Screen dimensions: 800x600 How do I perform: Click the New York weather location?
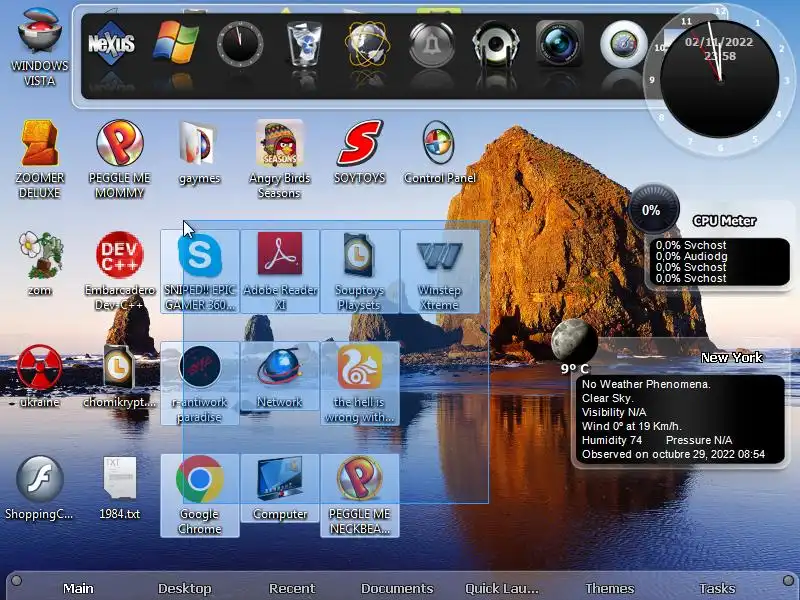pyautogui.click(x=732, y=357)
